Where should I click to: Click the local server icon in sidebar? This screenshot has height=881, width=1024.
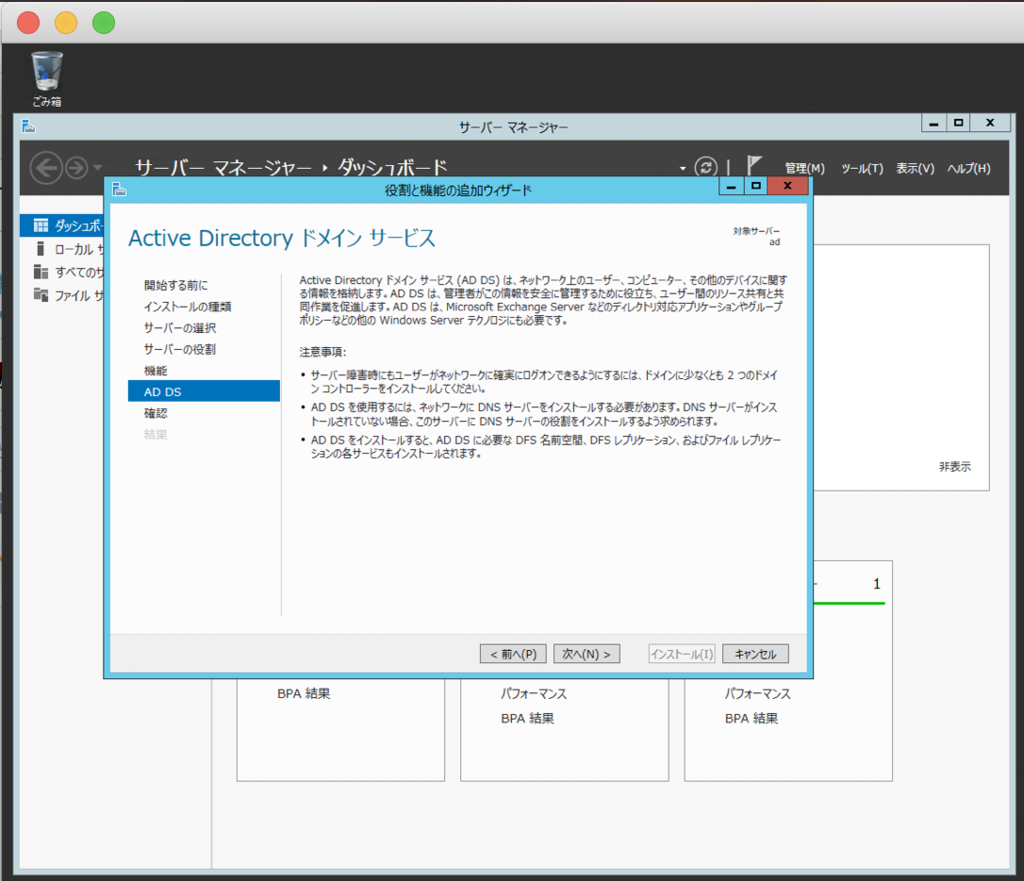[40, 248]
